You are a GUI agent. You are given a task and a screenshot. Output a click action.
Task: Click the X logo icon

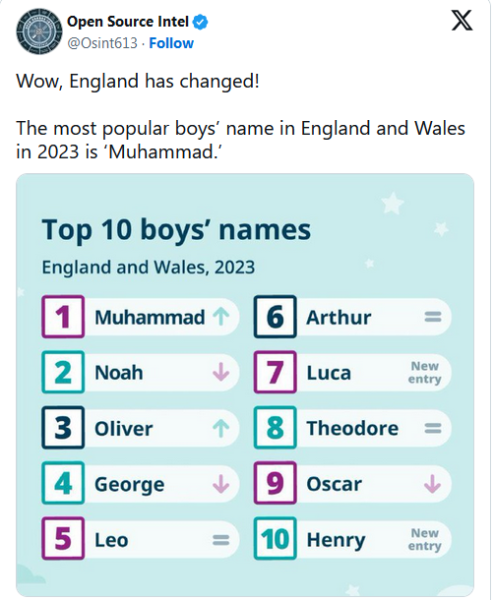coord(462,20)
